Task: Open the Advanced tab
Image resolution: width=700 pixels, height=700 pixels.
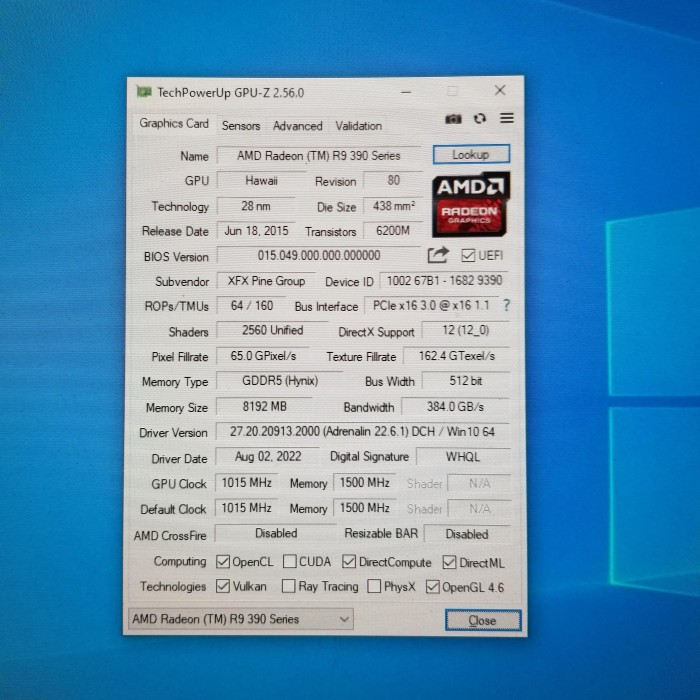Action: coord(298,126)
